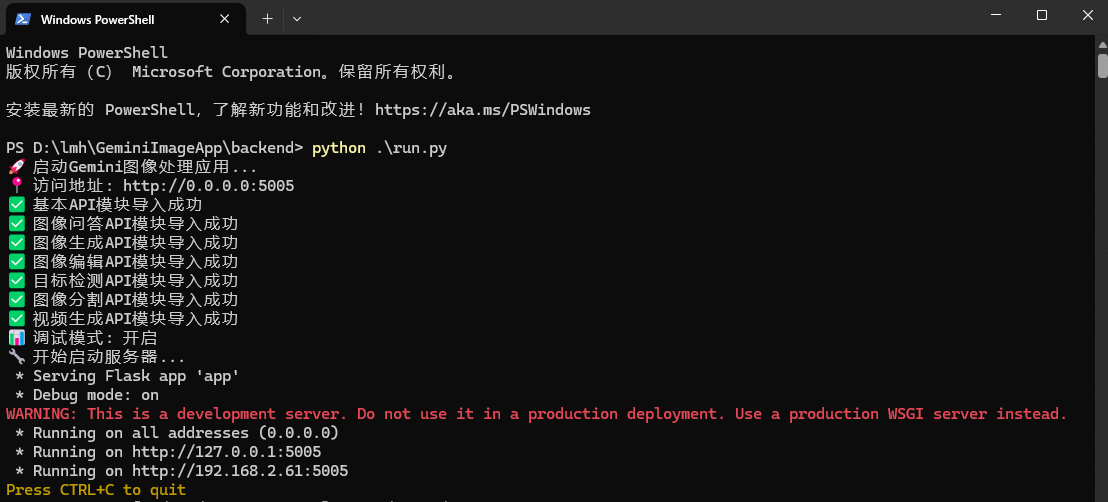Screen dimensions: 1108x502
Task: Click the red pin emoji beside 访问地址
Action: (16, 186)
